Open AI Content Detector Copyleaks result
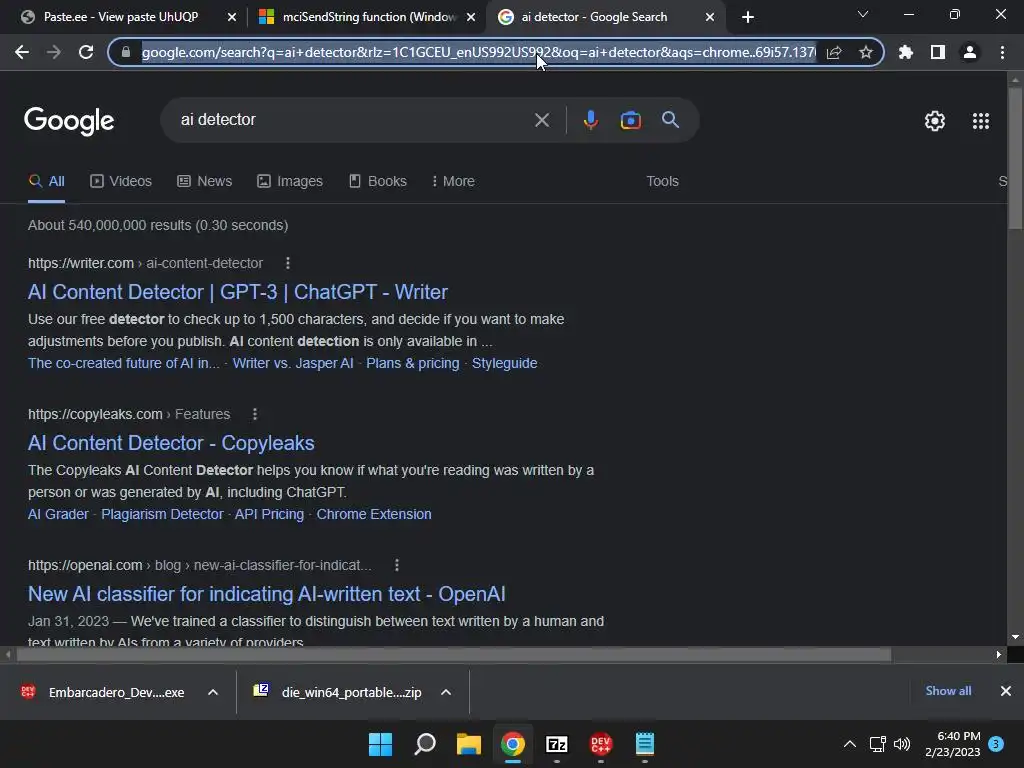The width and height of the screenshot is (1024, 768). [171, 443]
